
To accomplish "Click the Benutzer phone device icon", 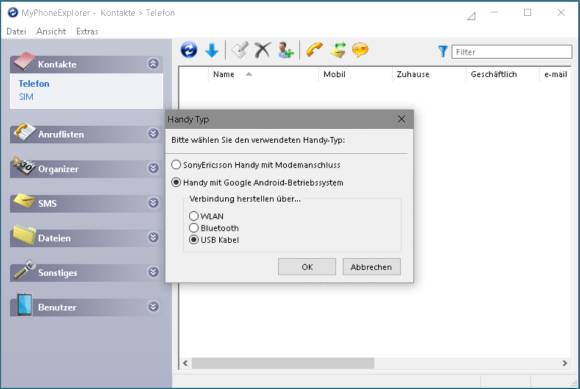I will pos(24,305).
